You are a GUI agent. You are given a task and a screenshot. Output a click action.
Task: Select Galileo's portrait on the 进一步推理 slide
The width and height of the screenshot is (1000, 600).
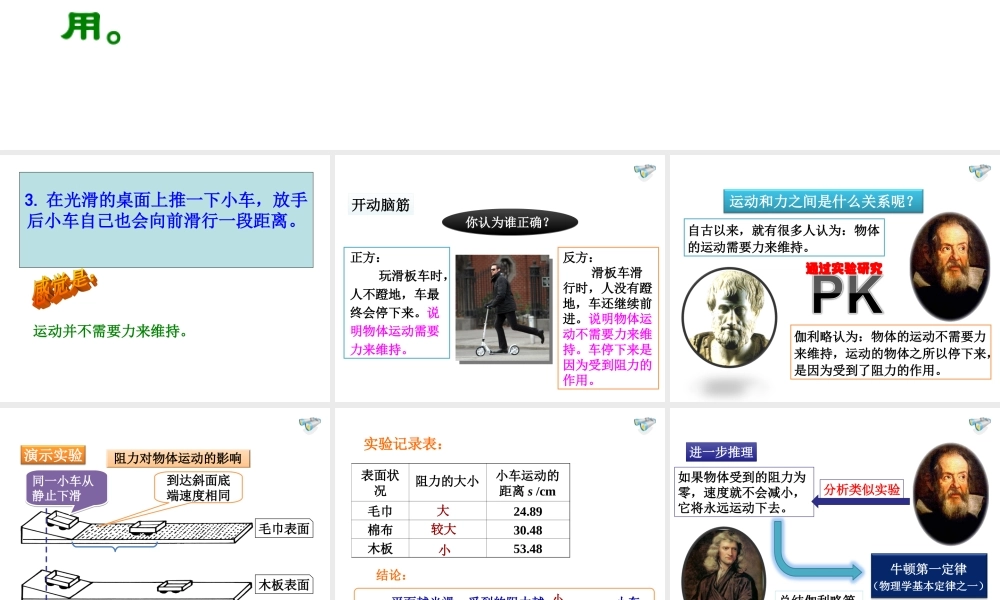[950, 493]
